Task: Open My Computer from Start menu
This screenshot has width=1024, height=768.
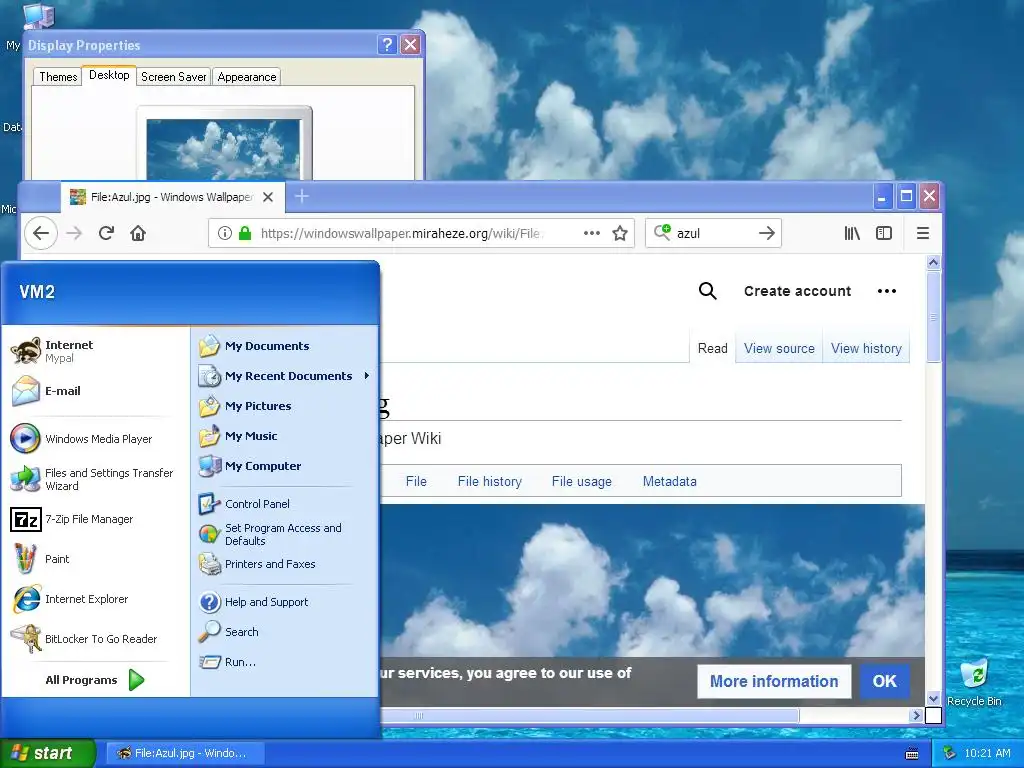Action: coord(250,466)
